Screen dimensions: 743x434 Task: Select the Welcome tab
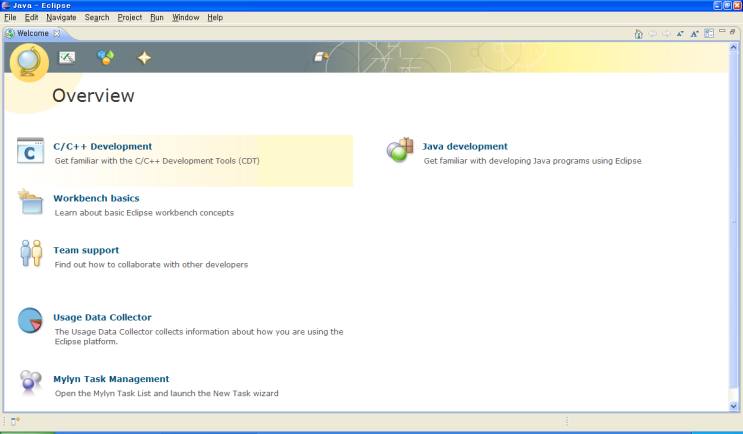click(x=33, y=33)
